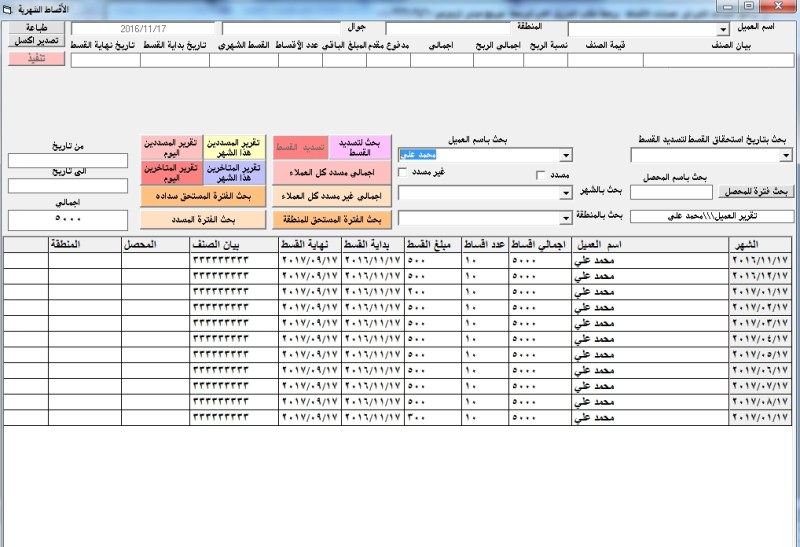The height and width of the screenshot is (547, 800).
Task: Click the بداية القسط column header
Action: pos(373,244)
